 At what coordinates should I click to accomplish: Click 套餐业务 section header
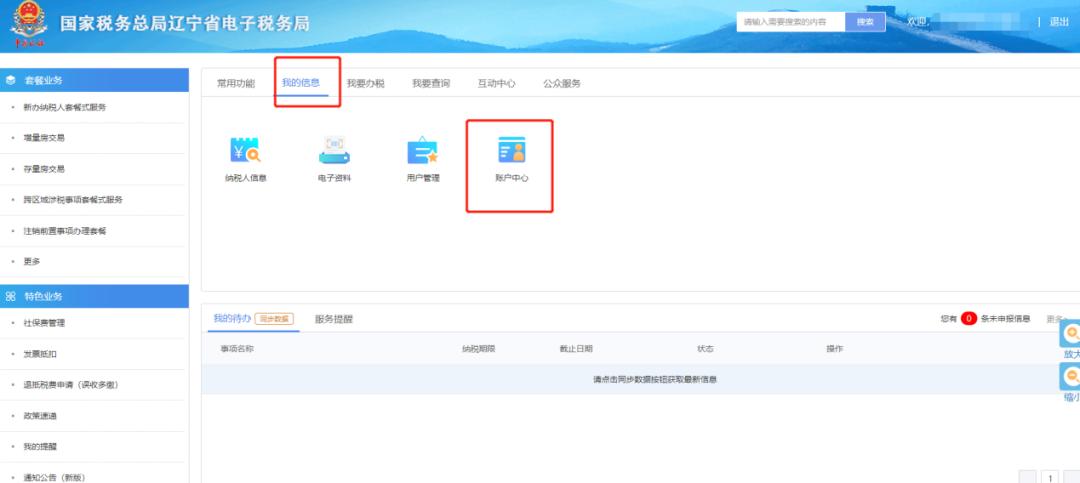click(94, 80)
